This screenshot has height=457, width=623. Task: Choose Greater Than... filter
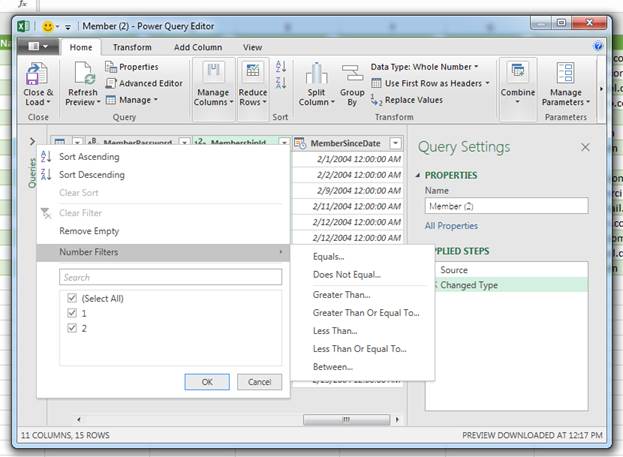(341, 295)
